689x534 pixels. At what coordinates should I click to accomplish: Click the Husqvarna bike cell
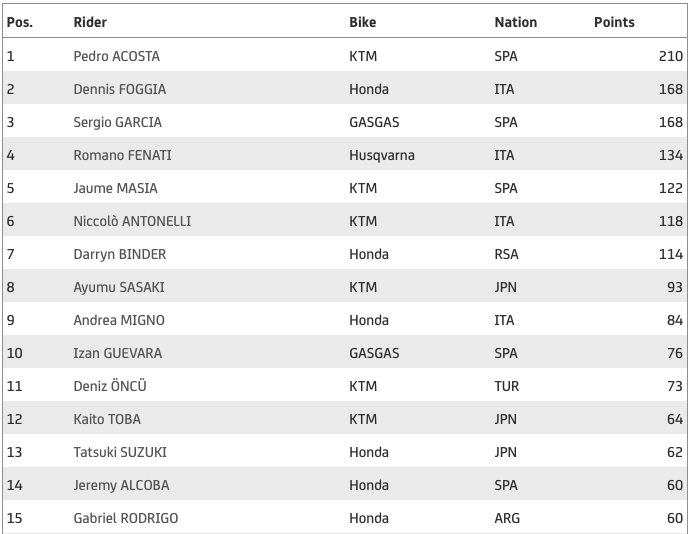click(381, 155)
